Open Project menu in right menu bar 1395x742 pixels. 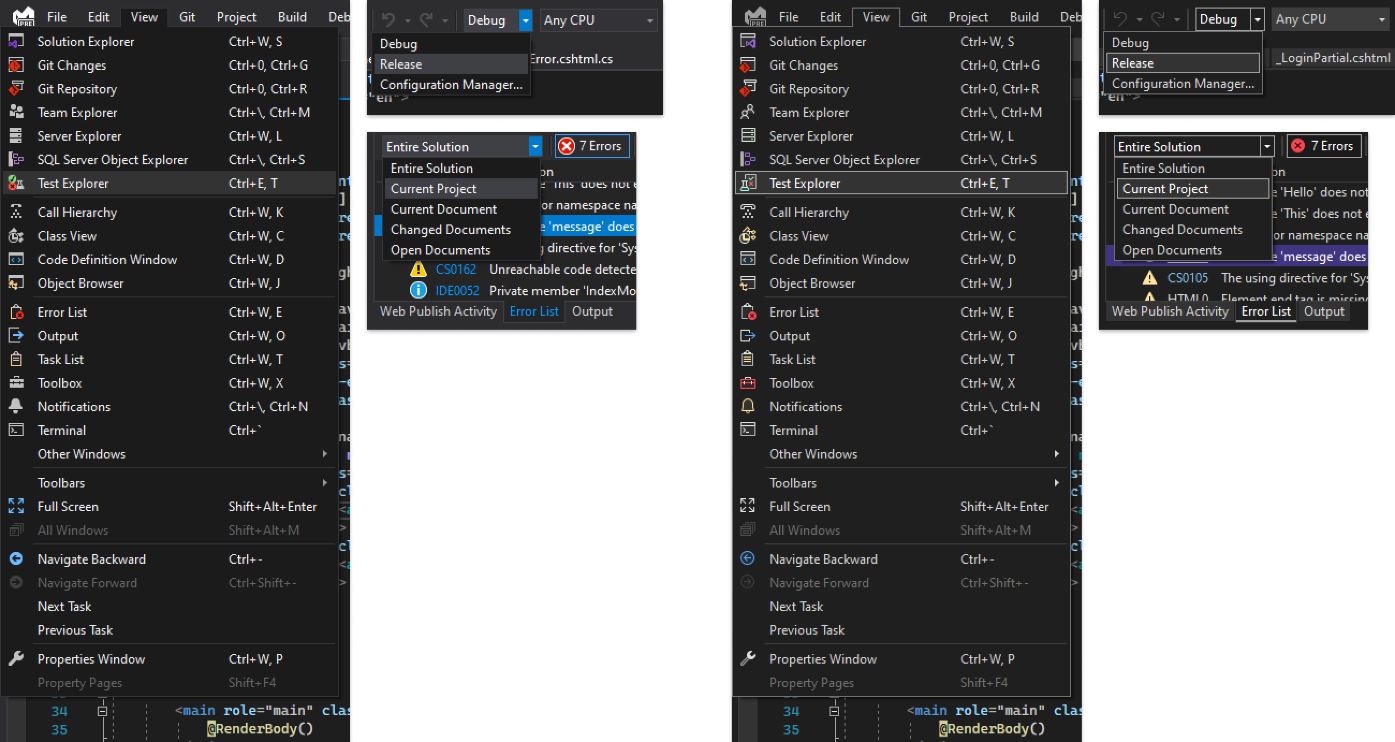(968, 17)
